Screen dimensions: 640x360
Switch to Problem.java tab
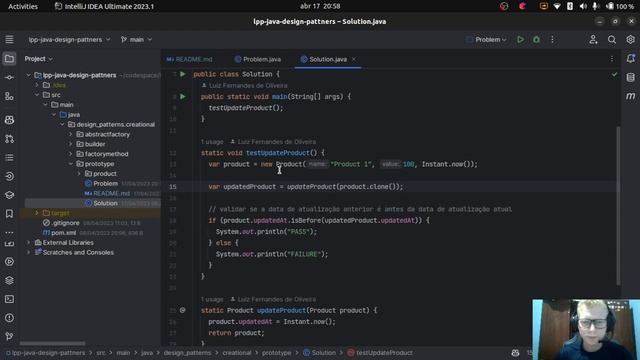[258, 59]
